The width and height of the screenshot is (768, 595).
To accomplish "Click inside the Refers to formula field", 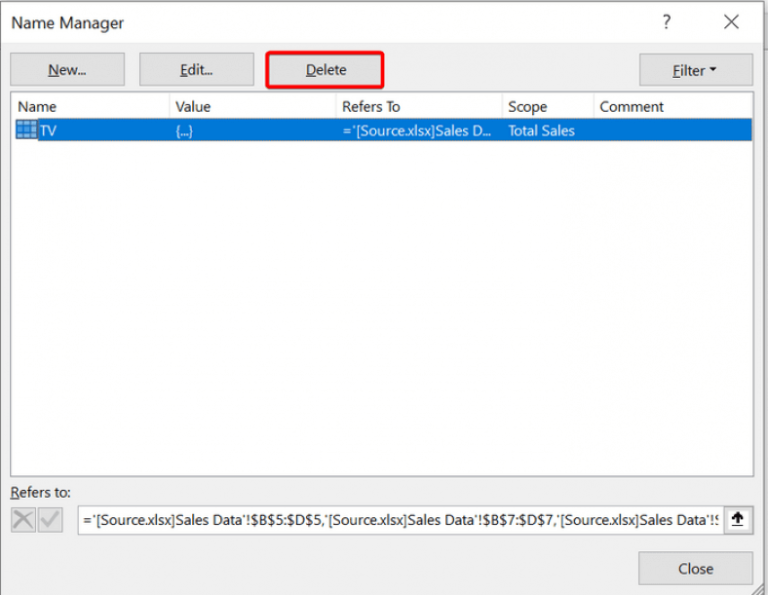I will pos(400,520).
